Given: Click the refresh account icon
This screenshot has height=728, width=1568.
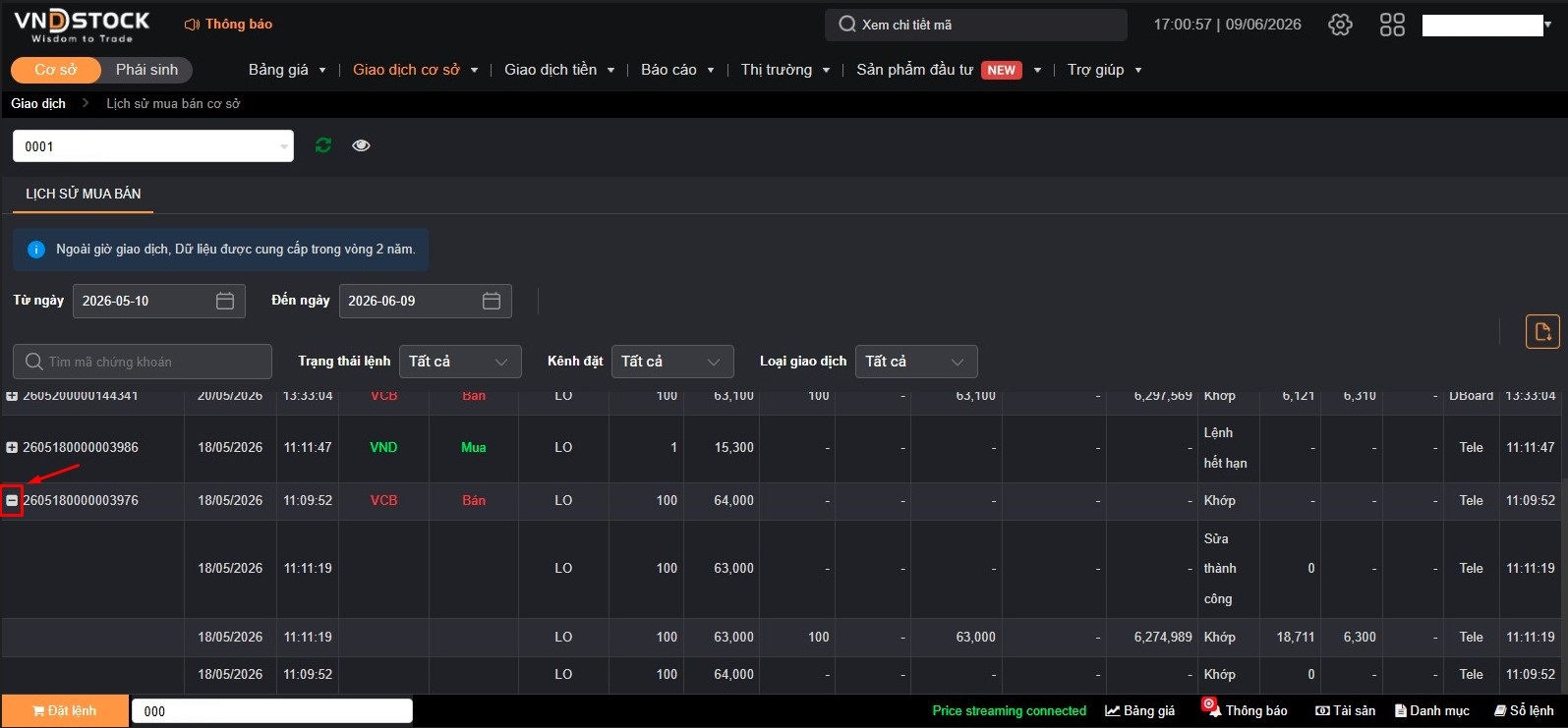Looking at the screenshot, I should click(x=323, y=145).
